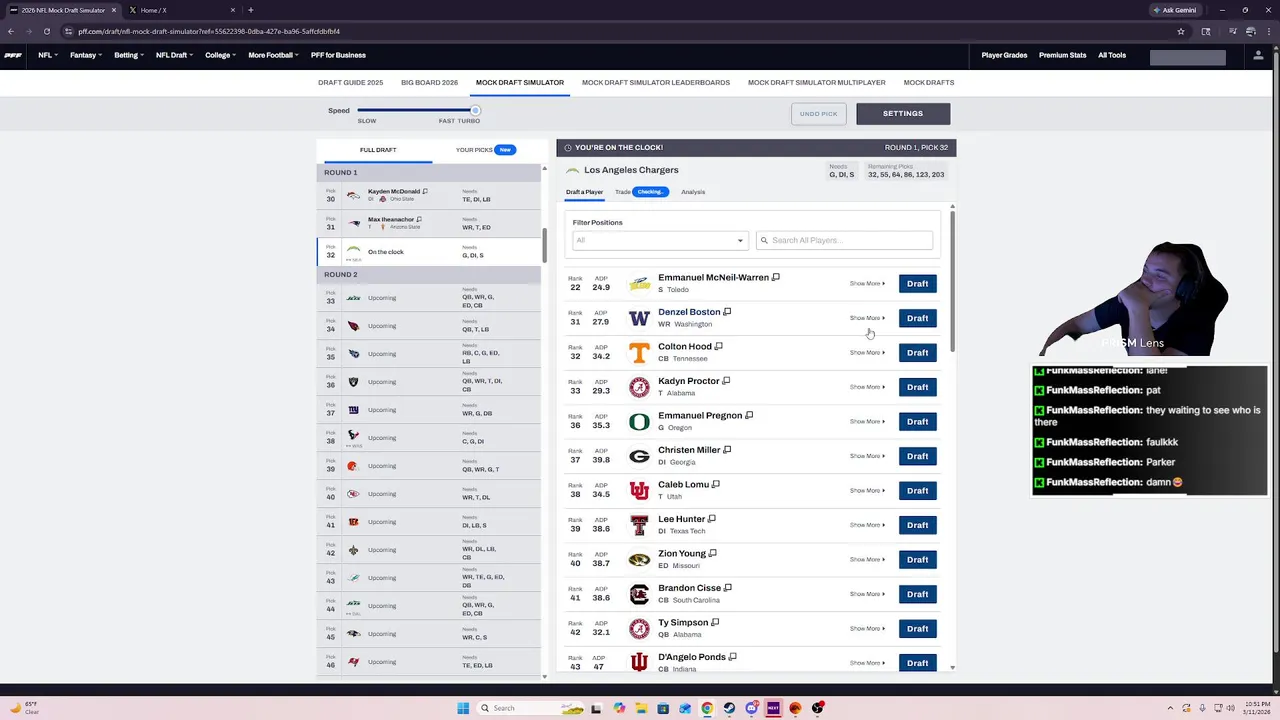Click the Oregon logo next to Emmanuel Pregnon
The width and height of the screenshot is (1280, 720).
(x=639, y=421)
